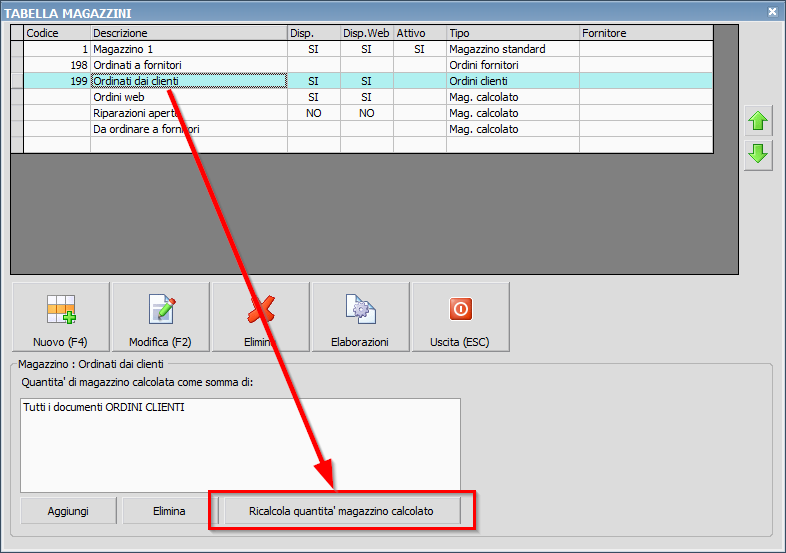Click code cell '1' of Magazzino 1
The height and width of the screenshot is (553, 786).
57,49
